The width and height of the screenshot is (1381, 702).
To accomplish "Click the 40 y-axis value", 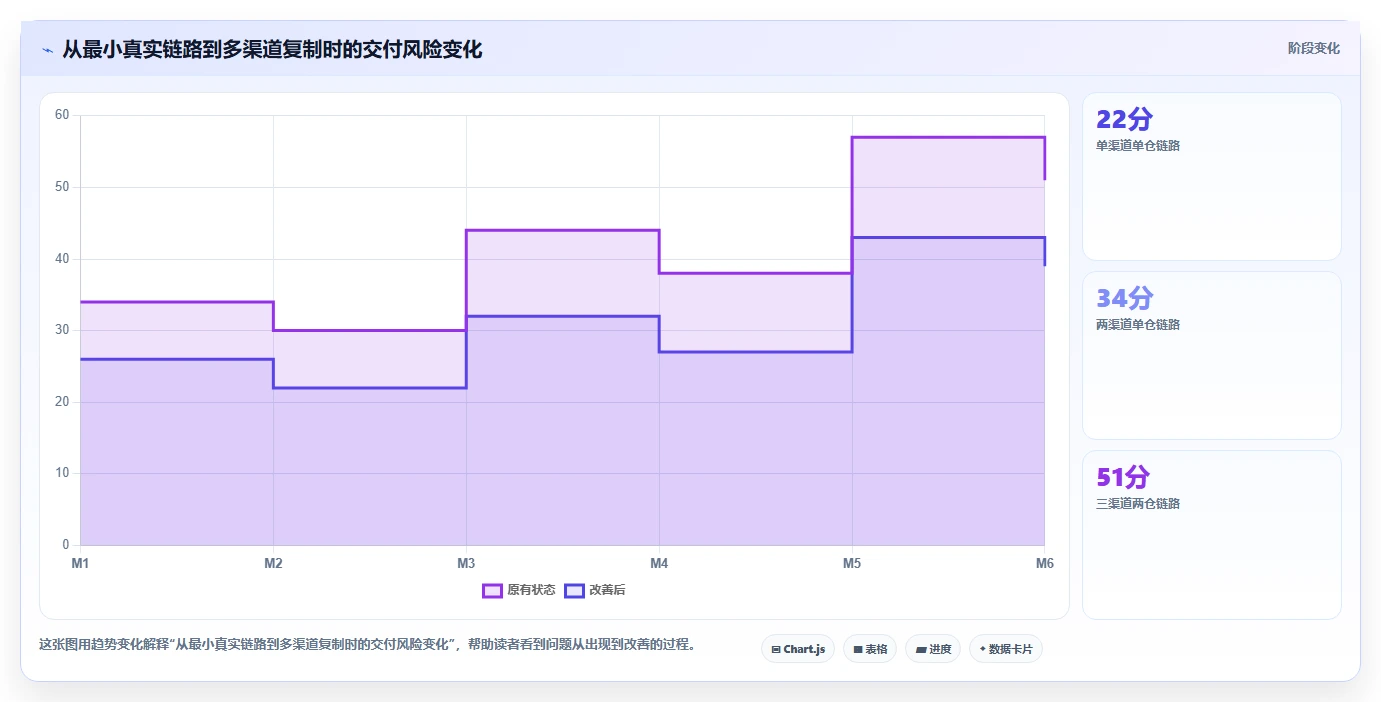I will click(62, 259).
